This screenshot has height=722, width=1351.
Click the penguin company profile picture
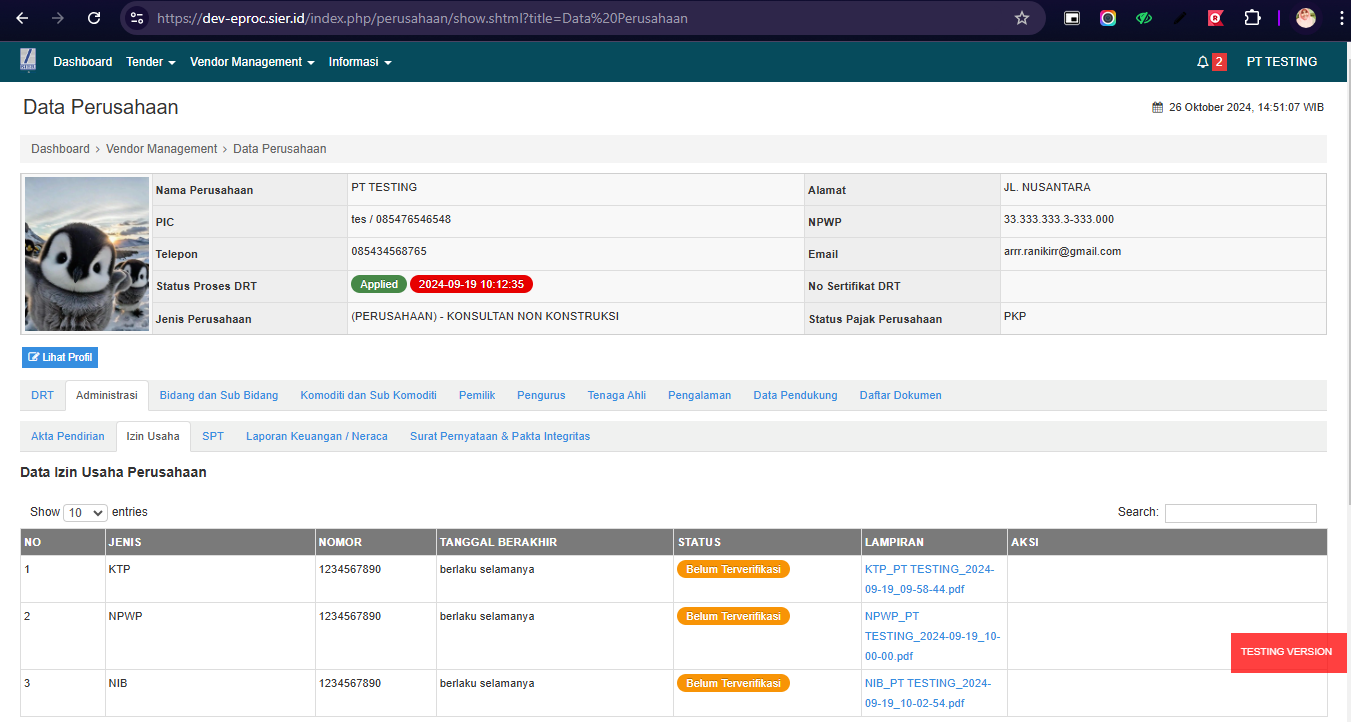pyautogui.click(x=87, y=254)
